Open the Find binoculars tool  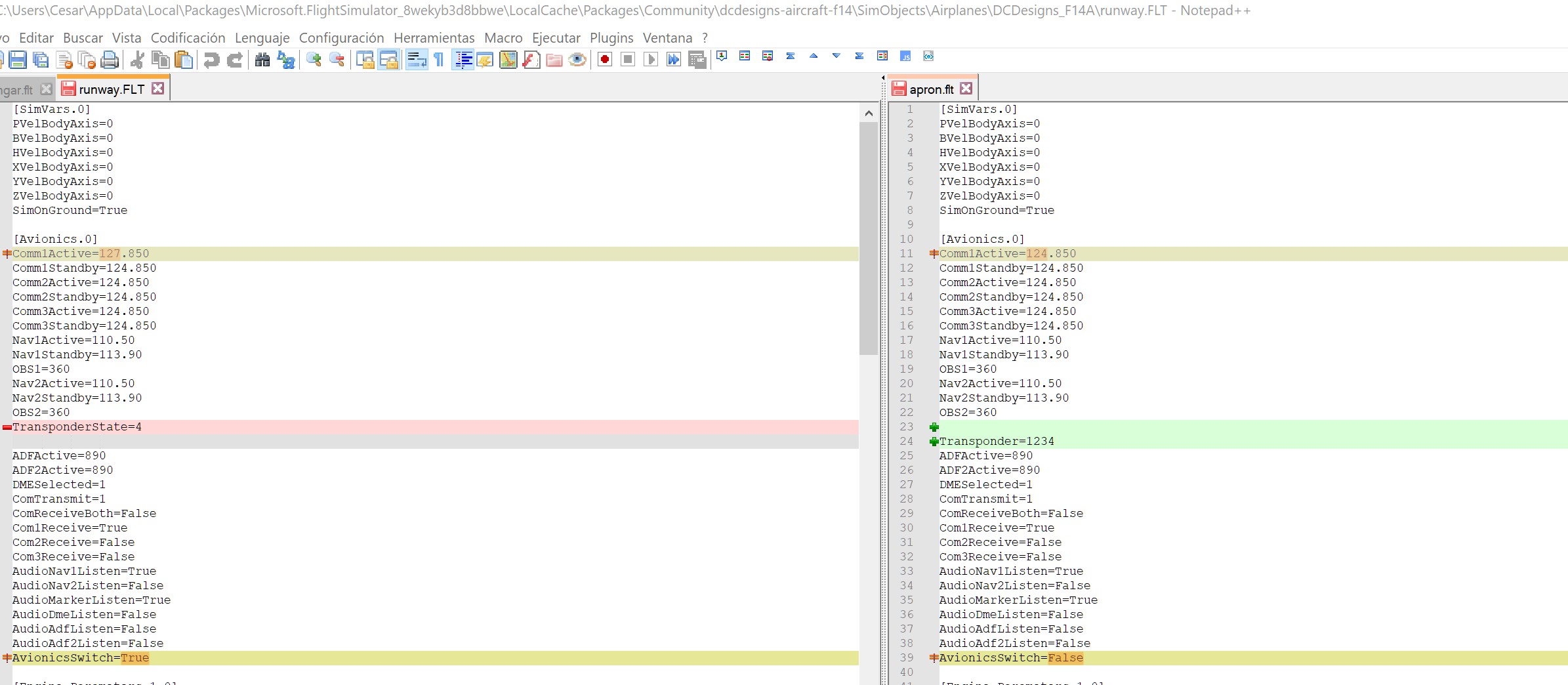click(262, 60)
